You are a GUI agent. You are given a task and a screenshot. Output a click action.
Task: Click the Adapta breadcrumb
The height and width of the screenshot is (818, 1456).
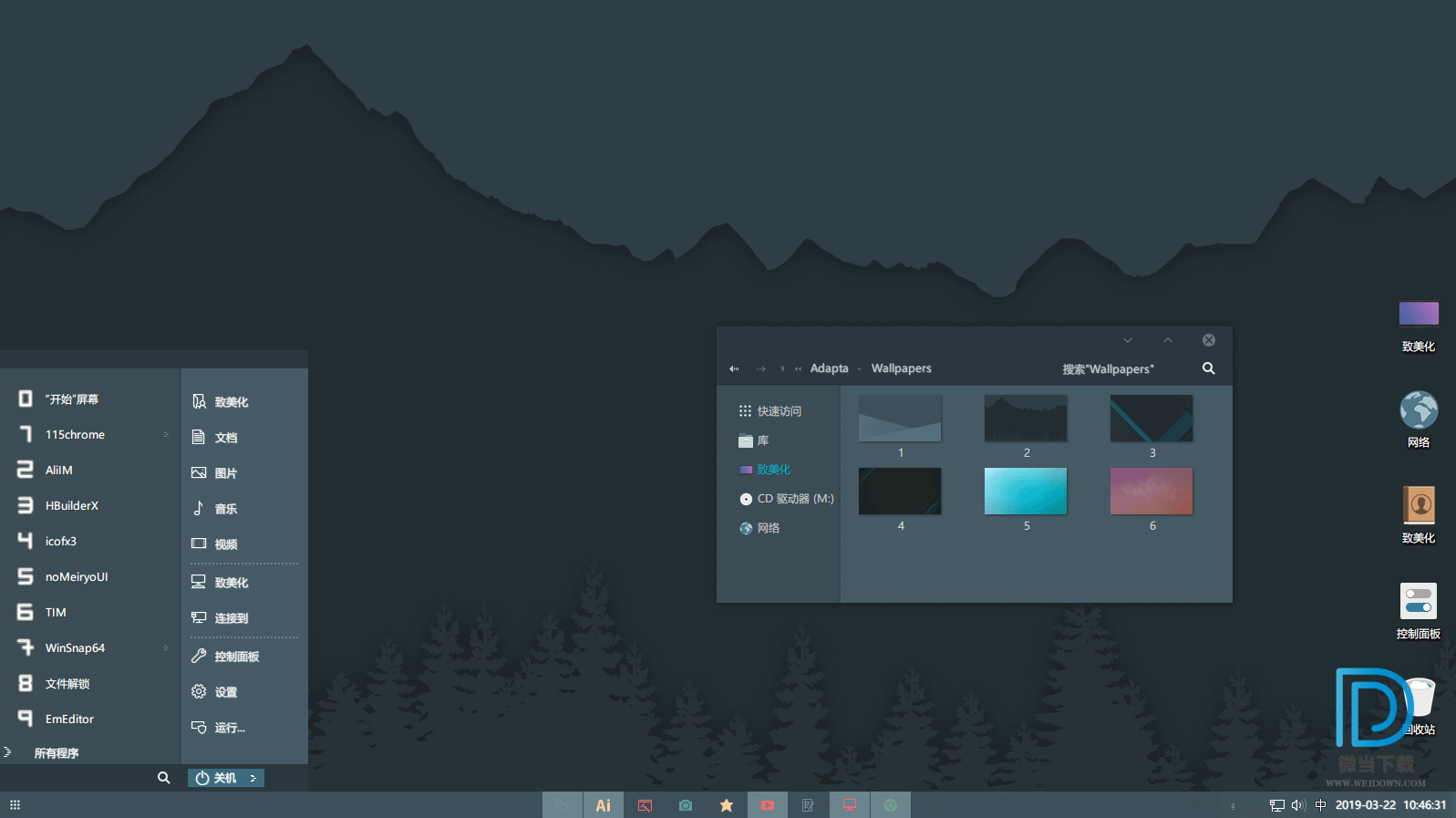click(830, 368)
